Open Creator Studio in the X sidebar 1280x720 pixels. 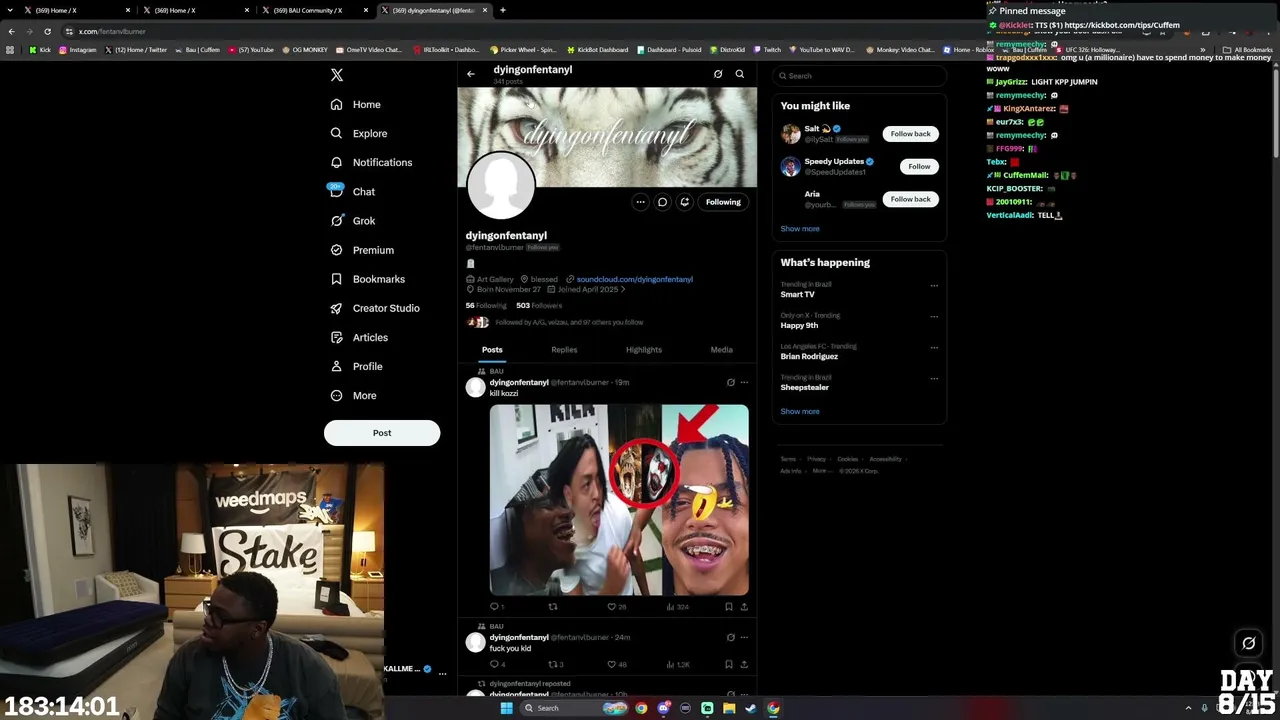(374, 308)
